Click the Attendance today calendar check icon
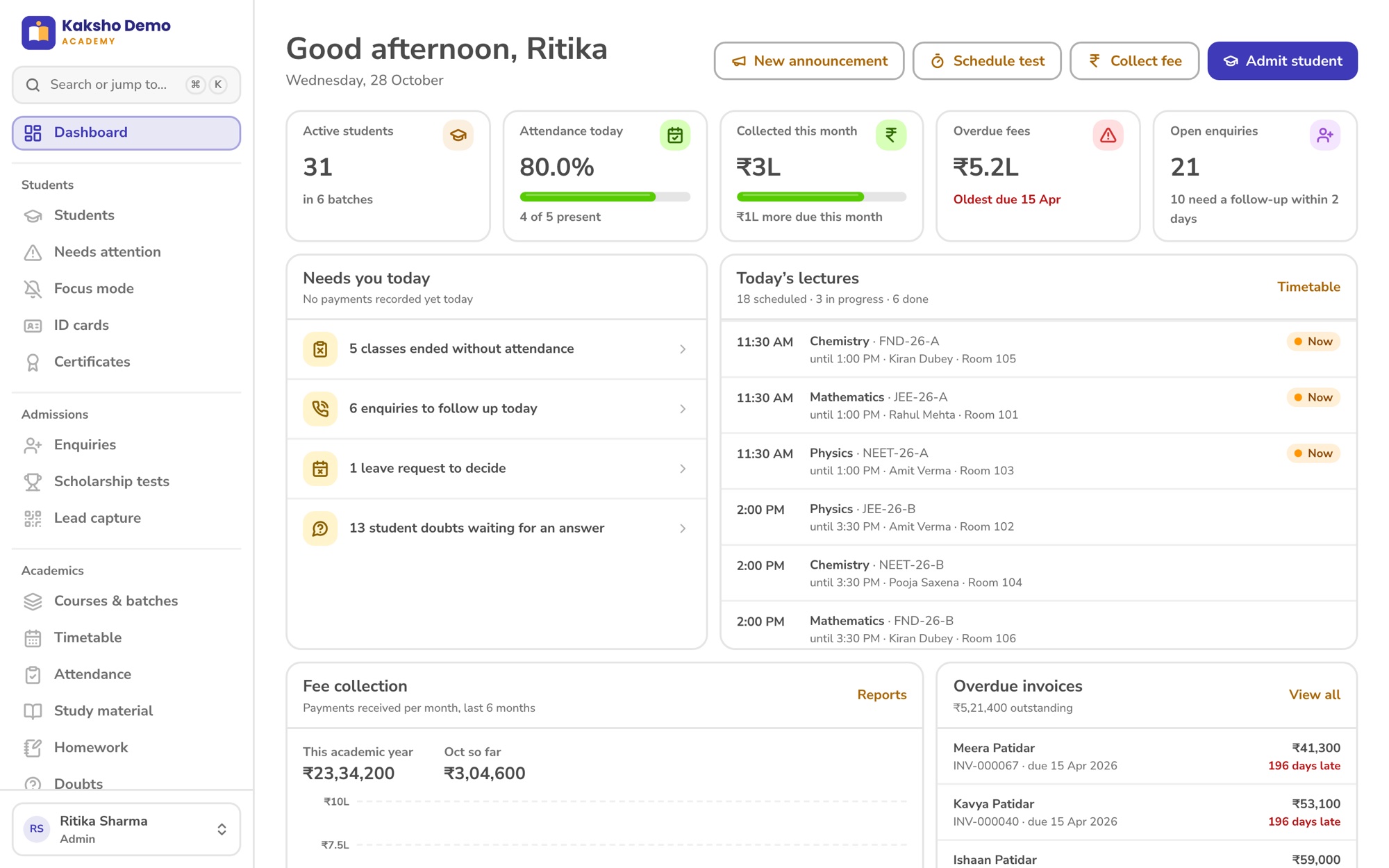 point(674,135)
